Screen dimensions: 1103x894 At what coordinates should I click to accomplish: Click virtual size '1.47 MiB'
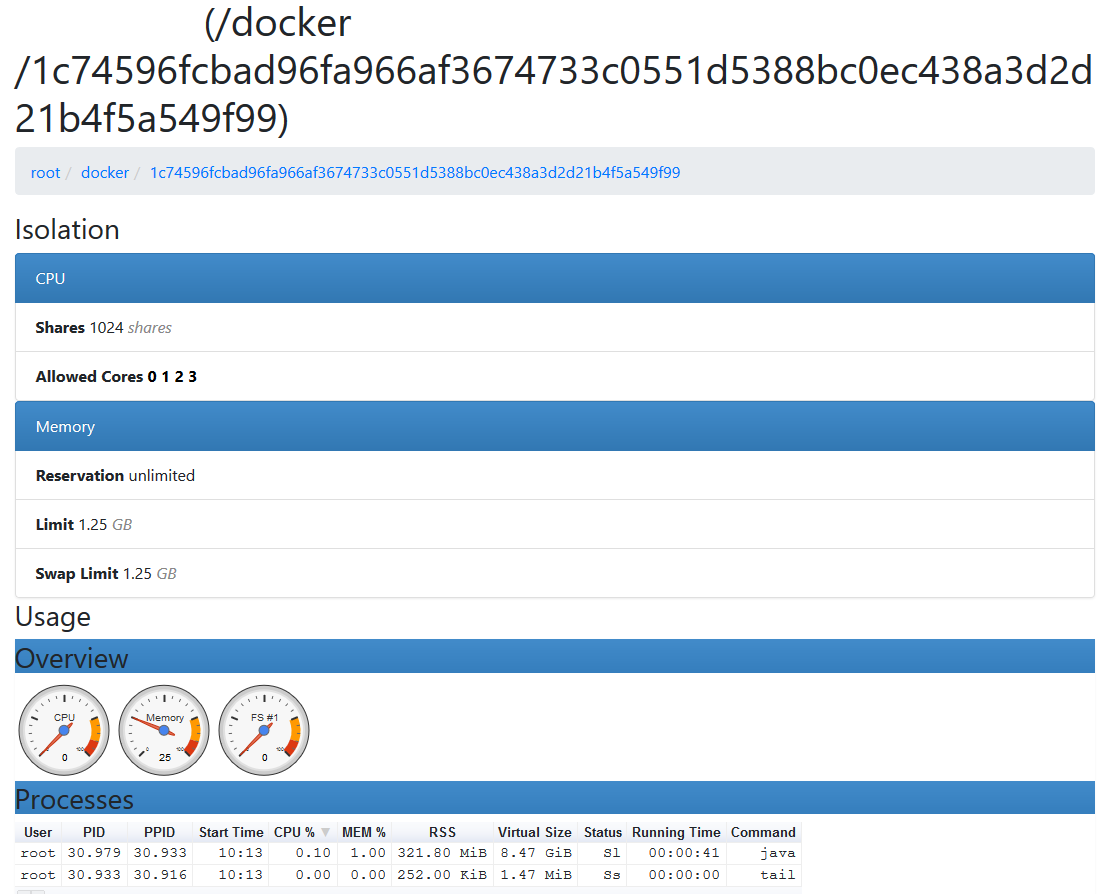536,875
